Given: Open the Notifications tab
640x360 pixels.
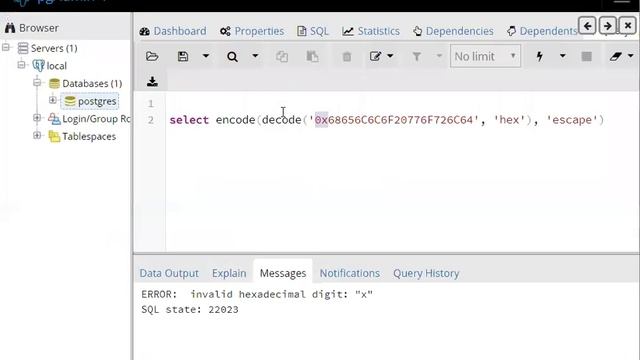Looking at the screenshot, I should 349,273.
